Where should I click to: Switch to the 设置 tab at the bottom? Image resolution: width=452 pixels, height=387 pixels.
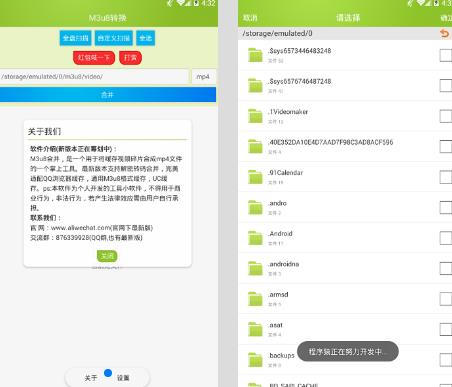(123, 378)
